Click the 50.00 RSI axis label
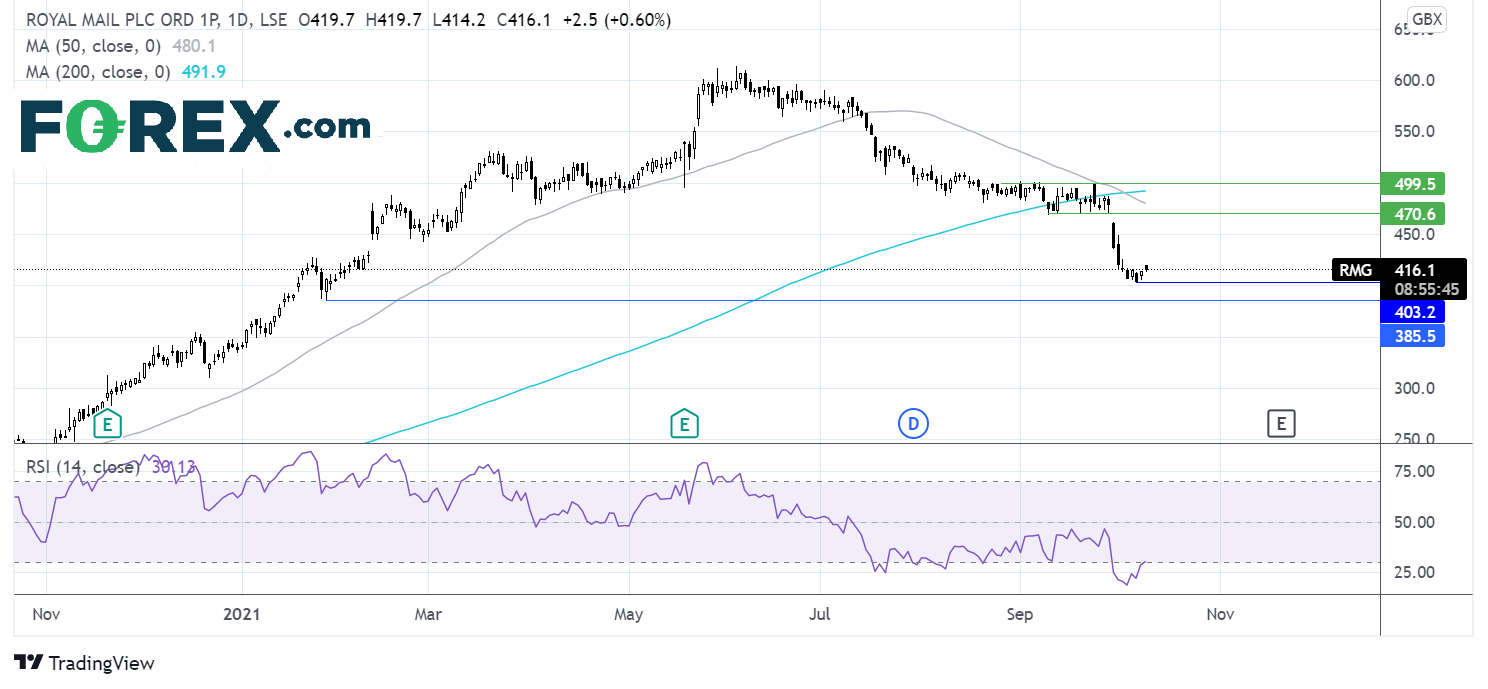Screen dimensions: 1488x689 pyautogui.click(x=1415, y=522)
